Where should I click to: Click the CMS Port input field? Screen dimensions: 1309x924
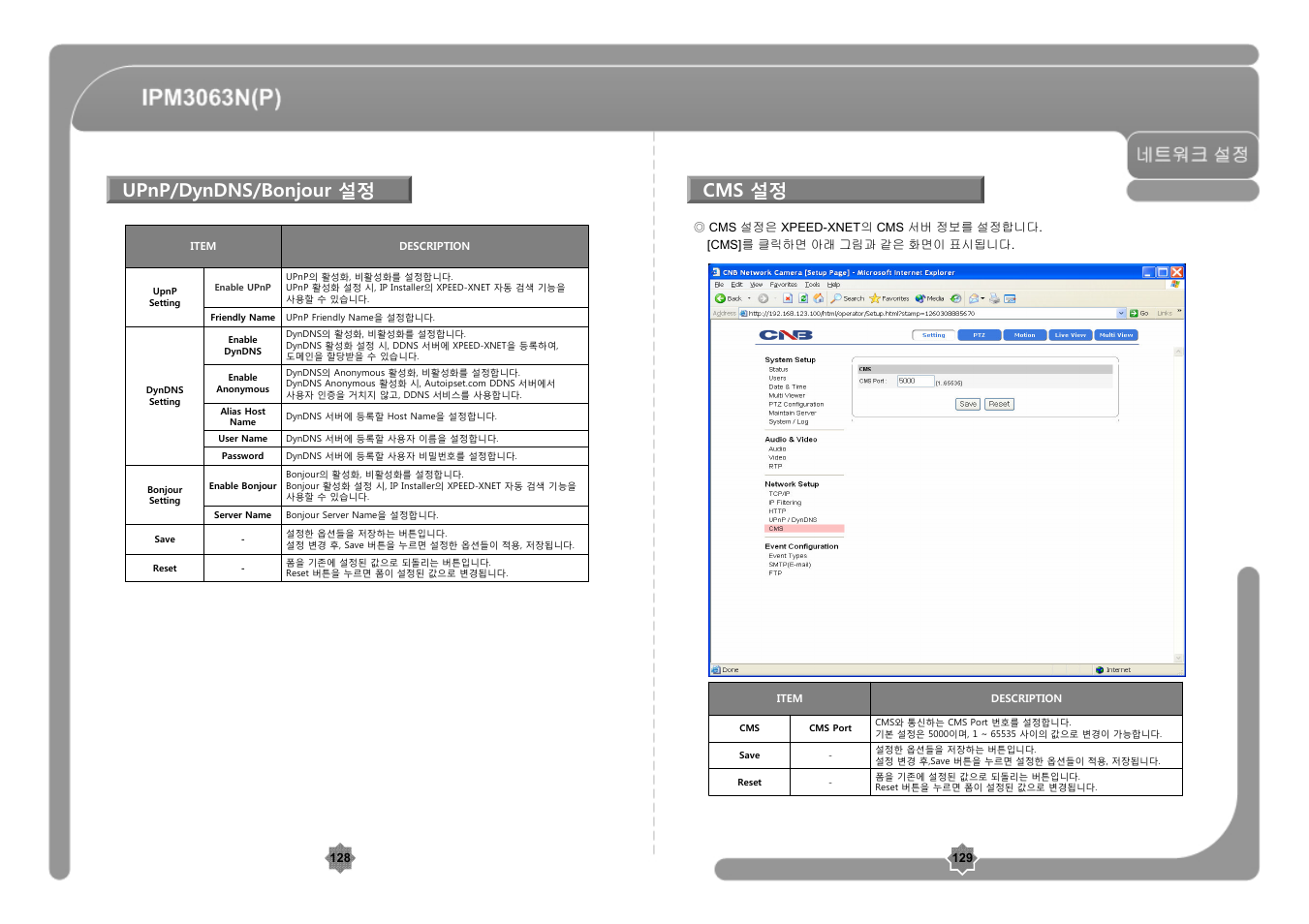(x=915, y=382)
